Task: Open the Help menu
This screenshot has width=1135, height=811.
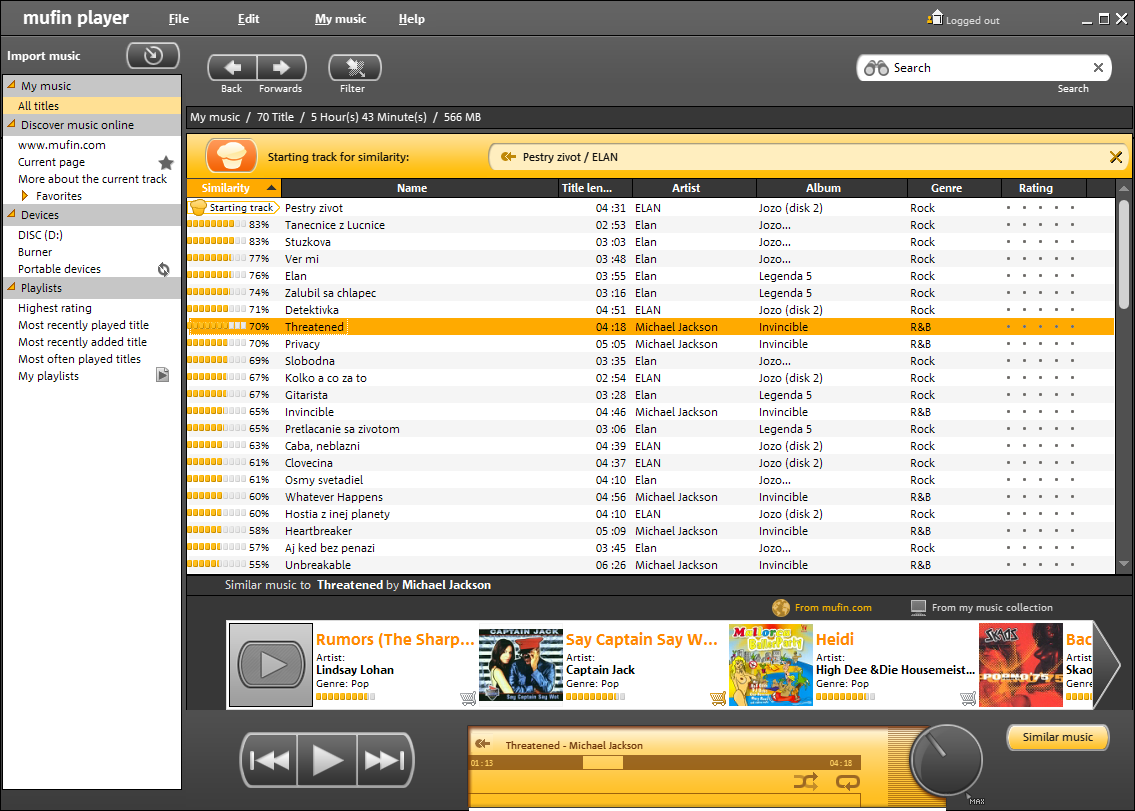Action: [x=411, y=19]
